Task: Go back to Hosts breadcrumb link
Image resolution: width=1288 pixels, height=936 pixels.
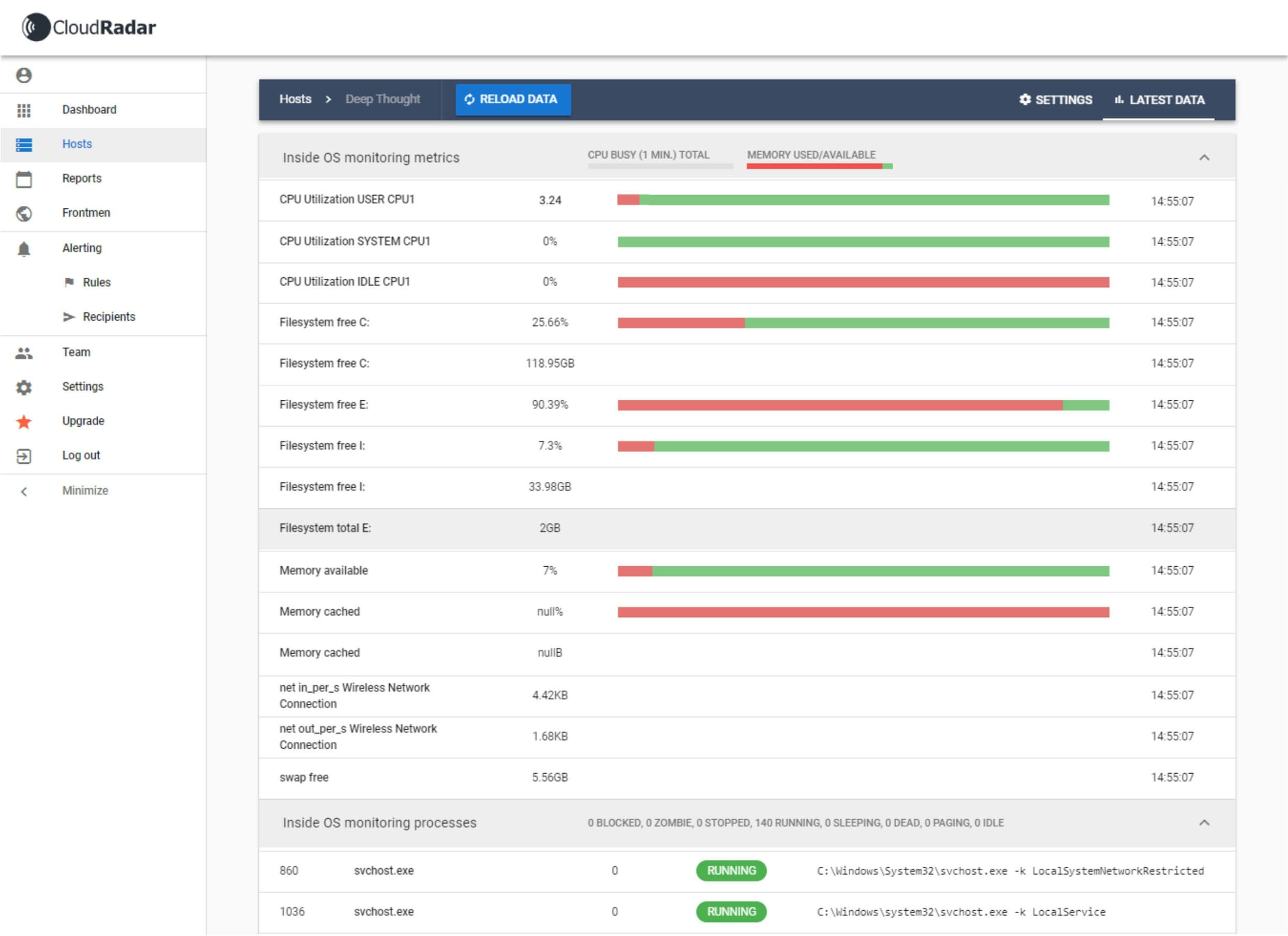Action: pos(295,99)
